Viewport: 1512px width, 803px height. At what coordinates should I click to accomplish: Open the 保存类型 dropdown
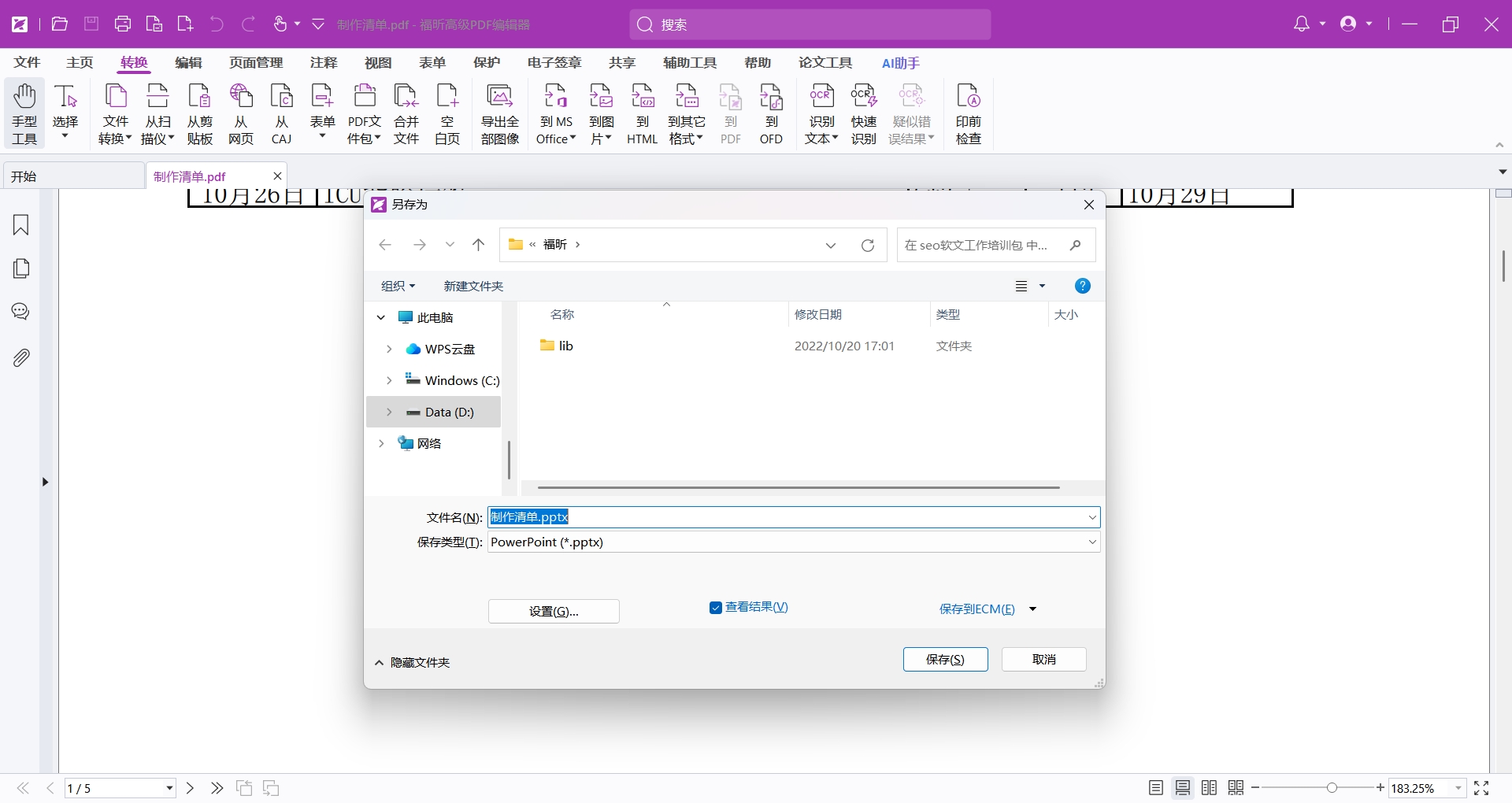(1091, 542)
